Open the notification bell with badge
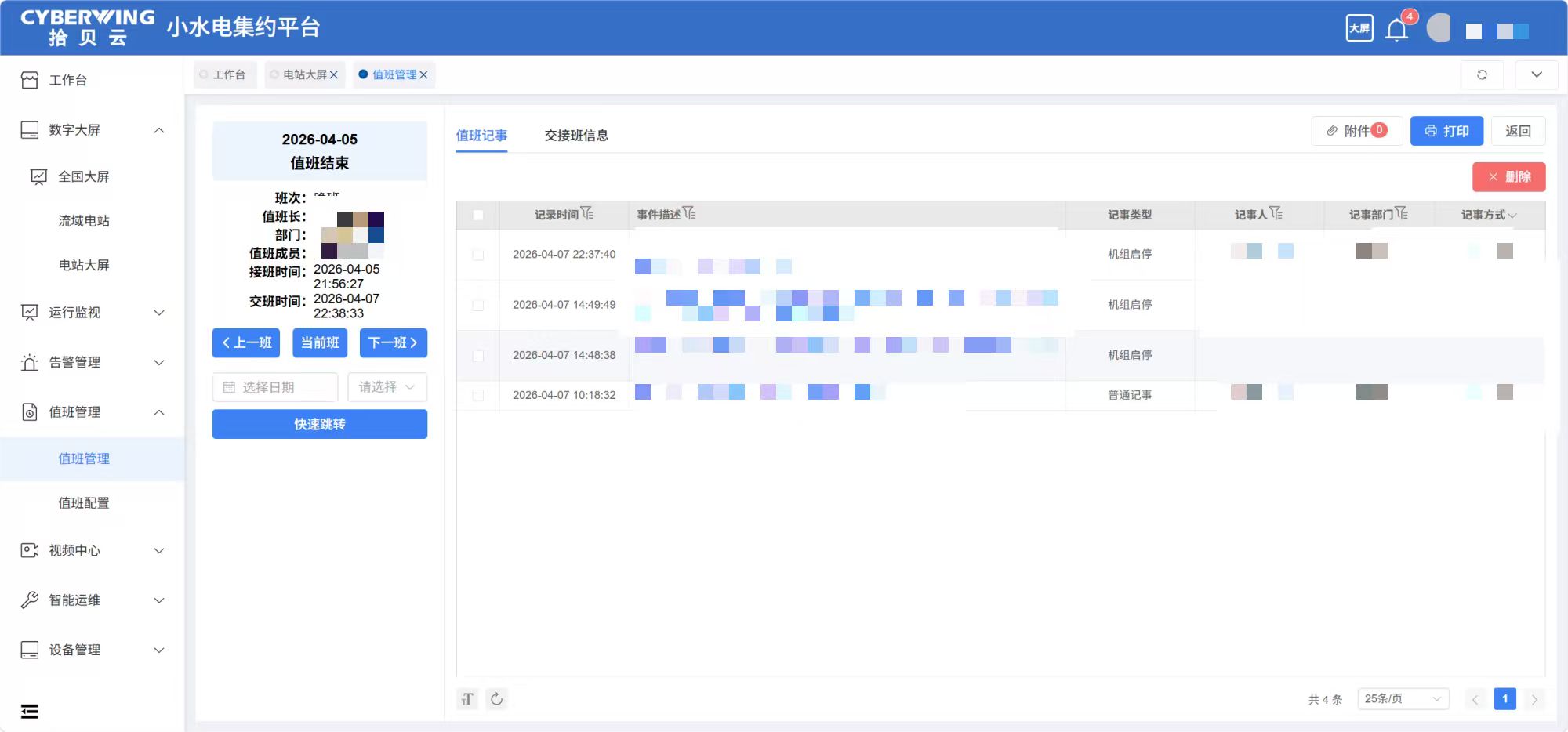The image size is (1568, 732). coord(1396,30)
